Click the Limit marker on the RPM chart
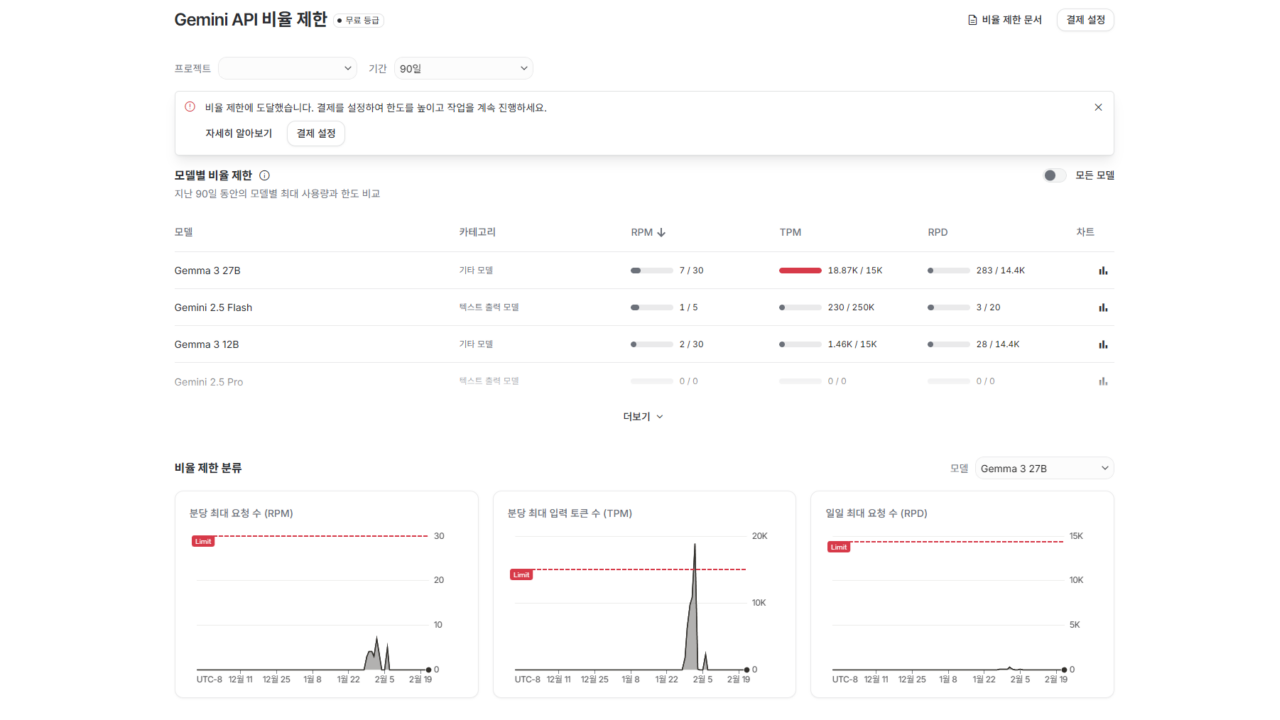The height and width of the screenshot is (720, 1280). tap(203, 540)
